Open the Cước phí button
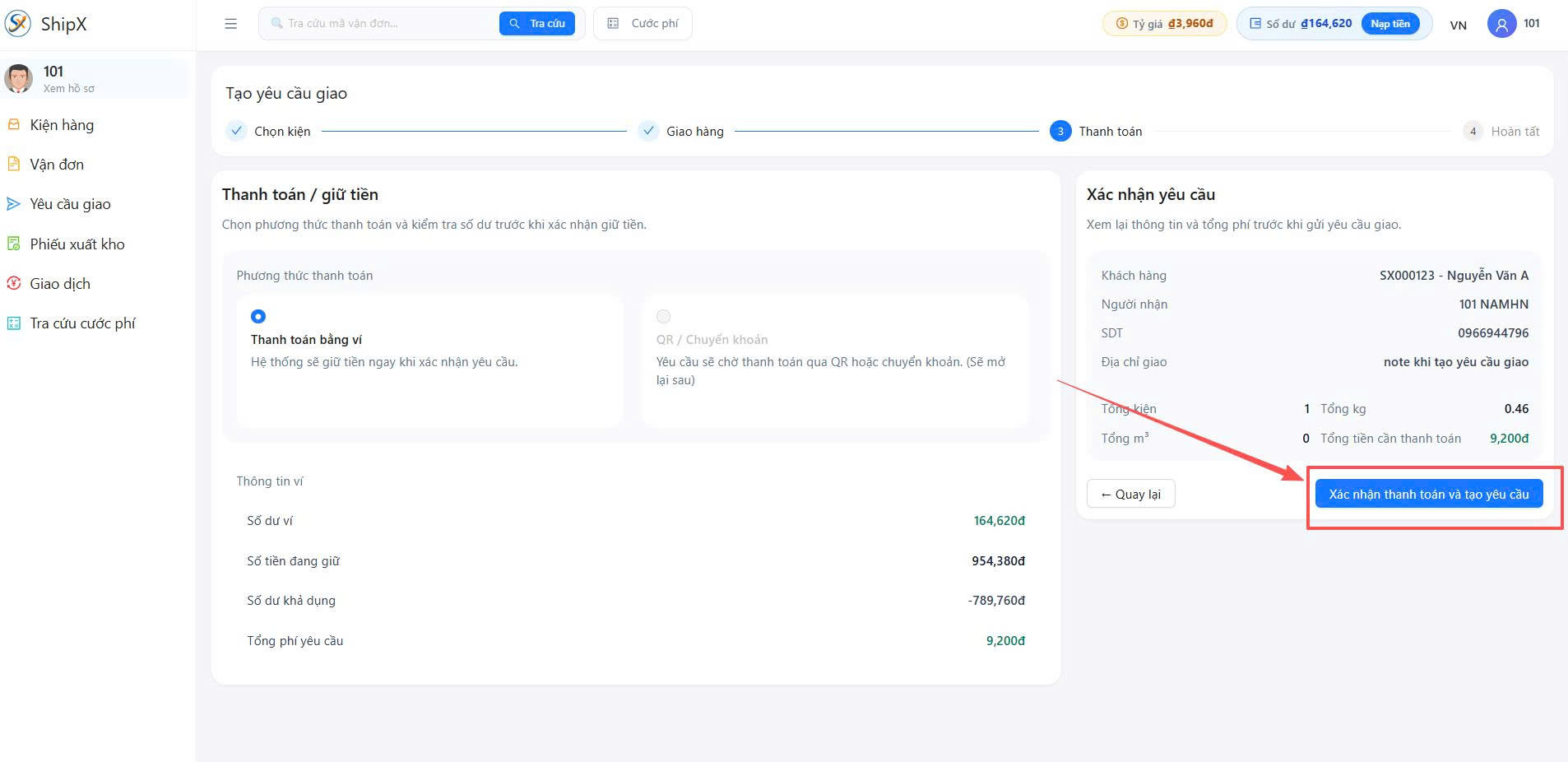 643,24
